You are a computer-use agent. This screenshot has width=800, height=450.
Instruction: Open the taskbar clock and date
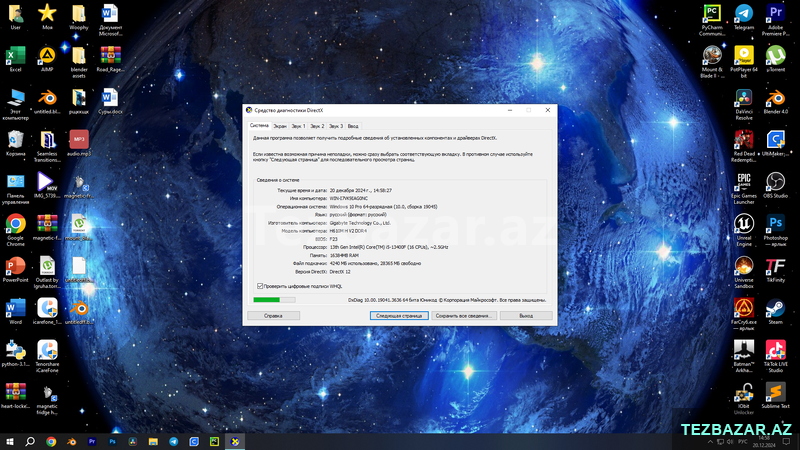pos(764,442)
